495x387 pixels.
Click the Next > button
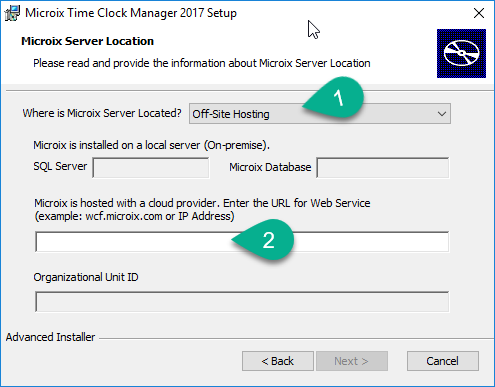(352, 361)
